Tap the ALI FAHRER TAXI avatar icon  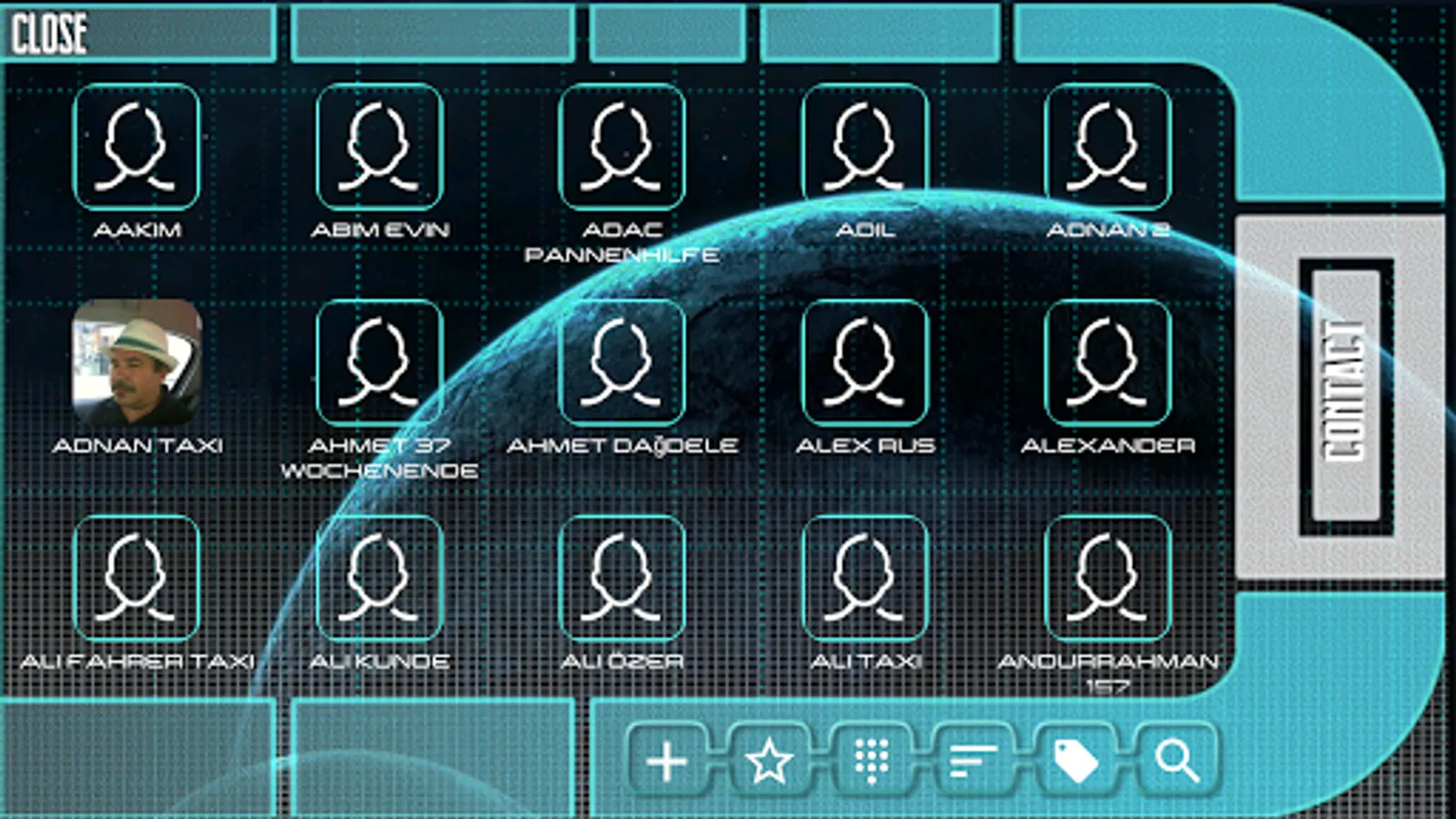click(136, 579)
